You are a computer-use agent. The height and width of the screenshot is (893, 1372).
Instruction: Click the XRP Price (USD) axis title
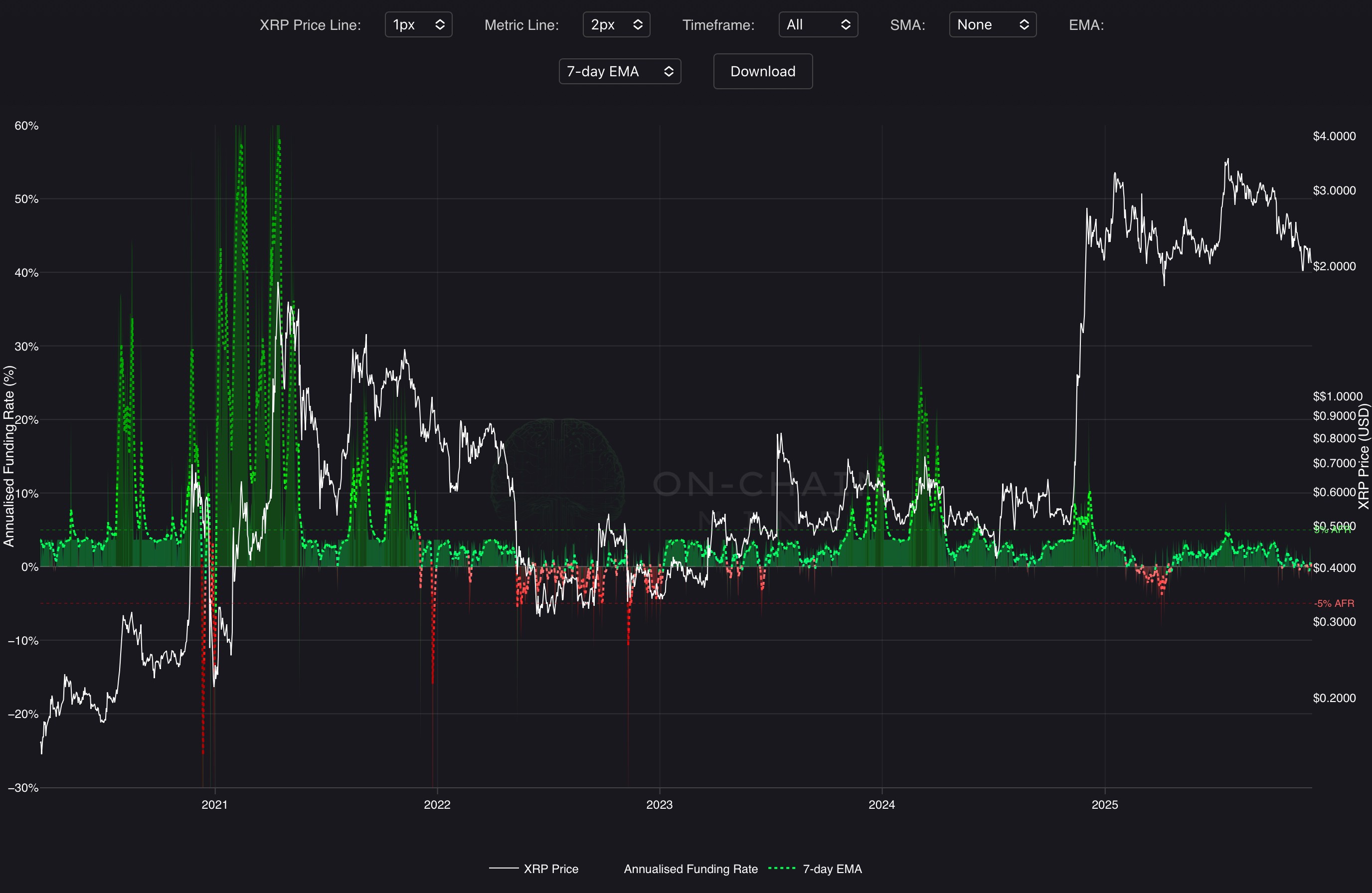point(1364,456)
